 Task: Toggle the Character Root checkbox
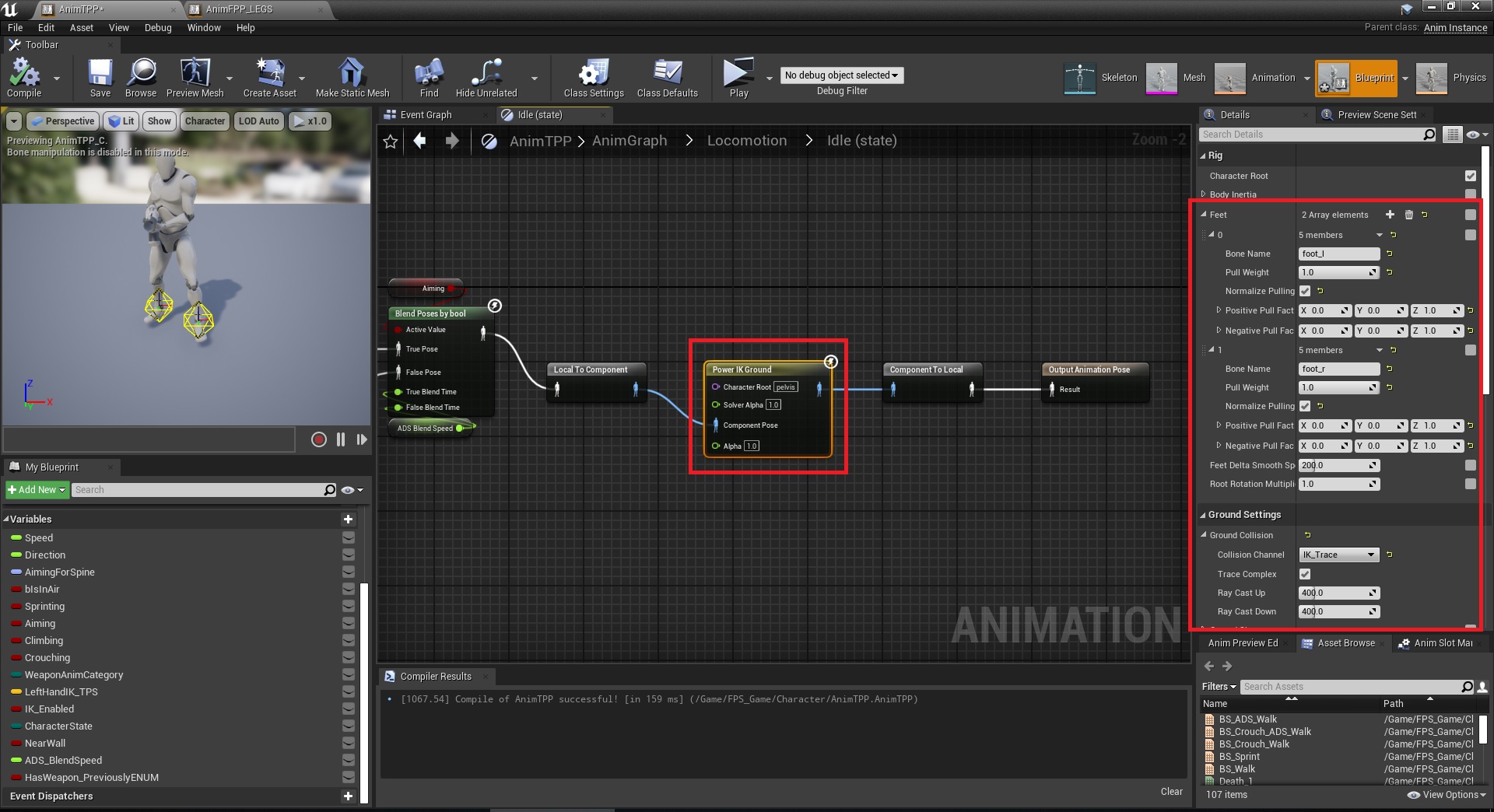pos(1470,176)
